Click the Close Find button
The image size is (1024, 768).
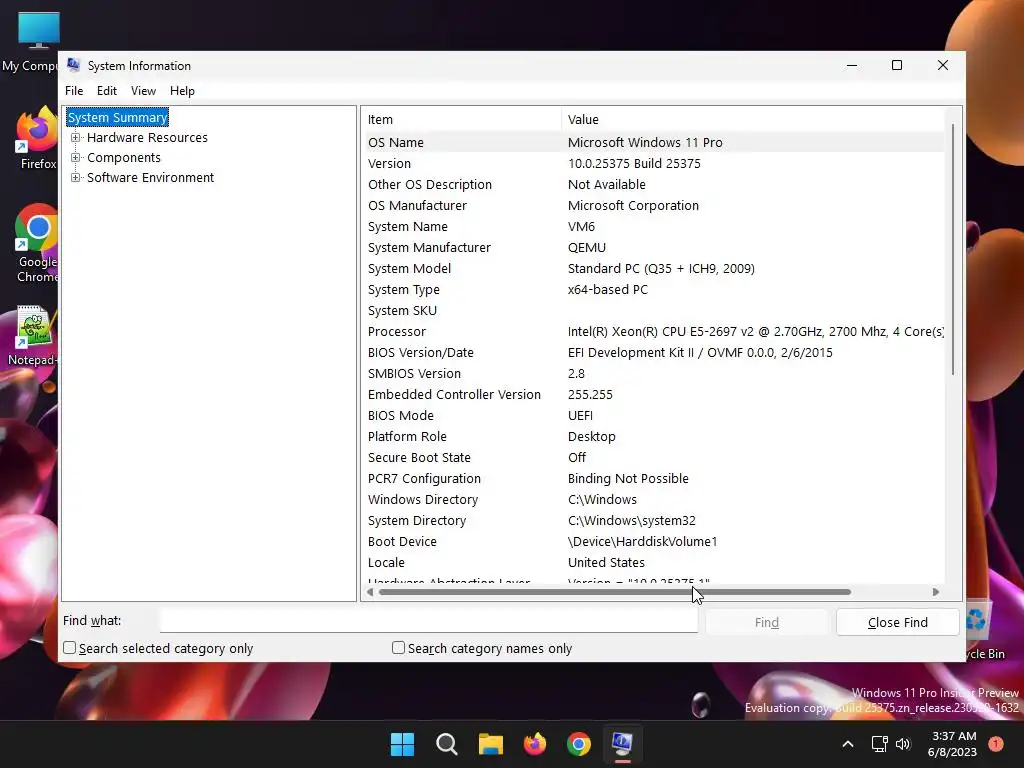897,622
